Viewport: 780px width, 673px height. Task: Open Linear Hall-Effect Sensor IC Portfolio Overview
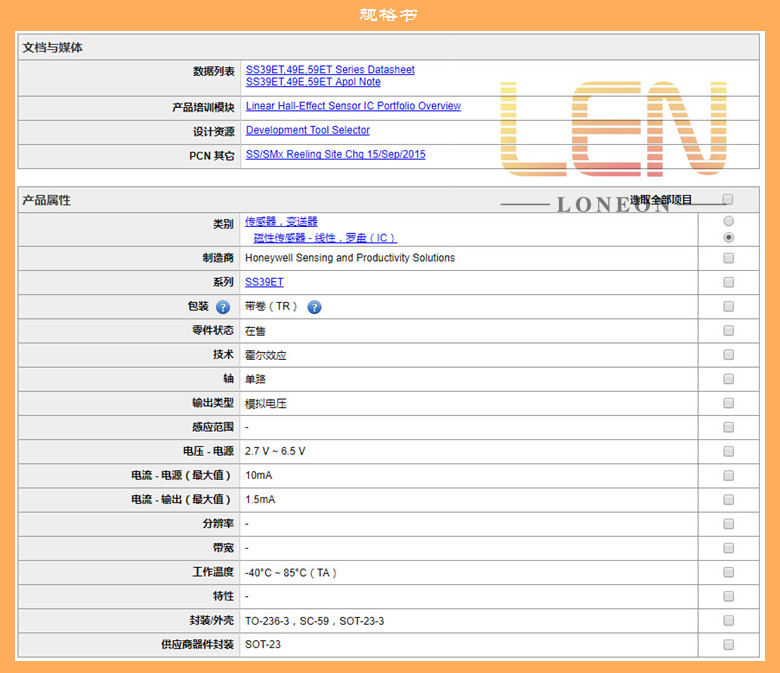tap(353, 106)
